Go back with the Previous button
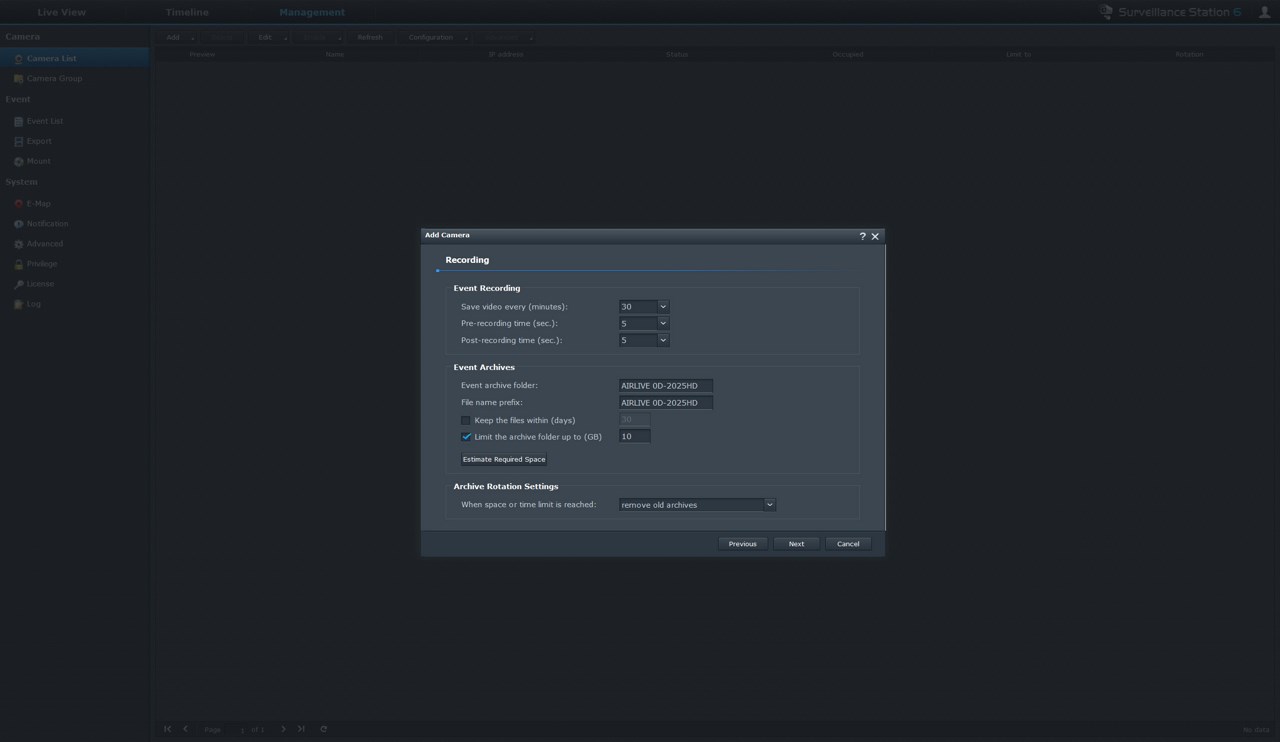This screenshot has height=742, width=1280. point(742,544)
